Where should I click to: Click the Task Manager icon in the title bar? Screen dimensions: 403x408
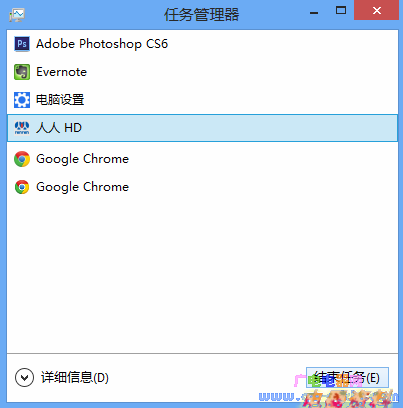[x=17, y=15]
